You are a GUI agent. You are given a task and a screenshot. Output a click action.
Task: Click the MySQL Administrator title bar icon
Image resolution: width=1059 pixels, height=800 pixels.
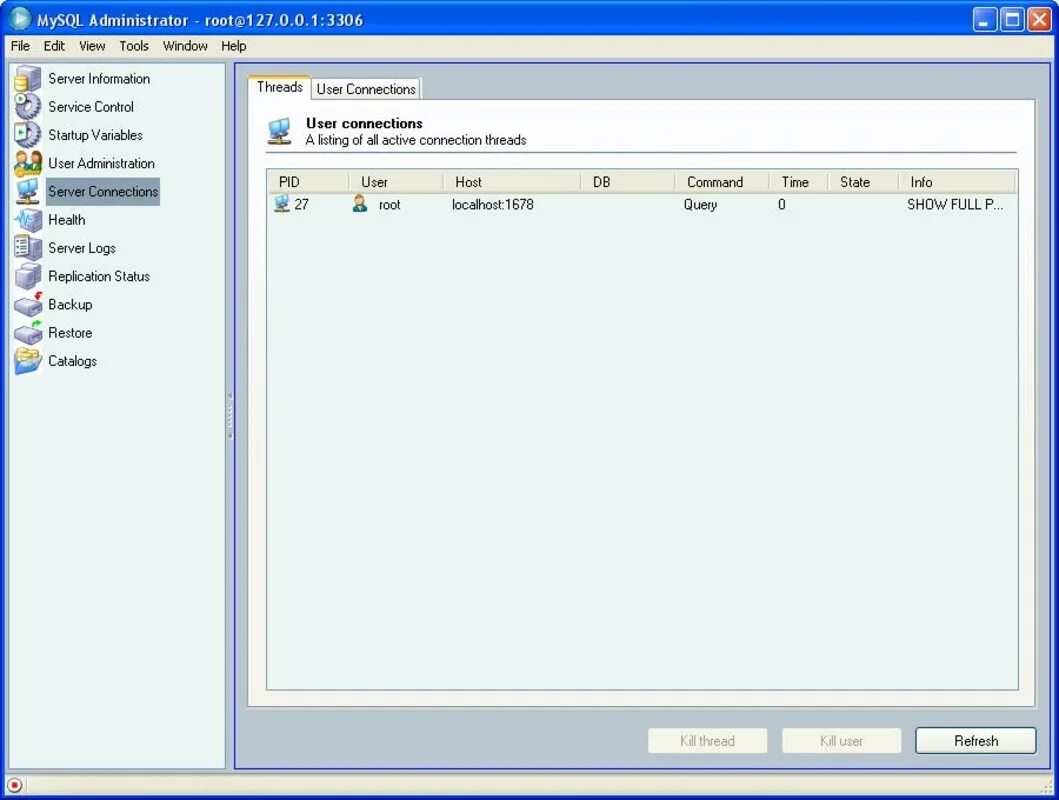[x=20, y=19]
